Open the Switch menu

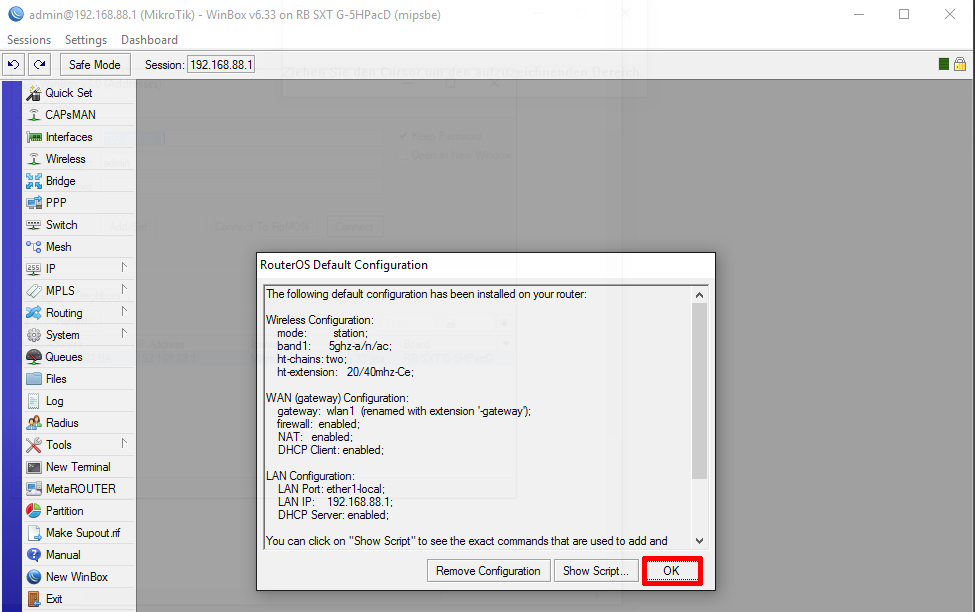(x=79, y=225)
